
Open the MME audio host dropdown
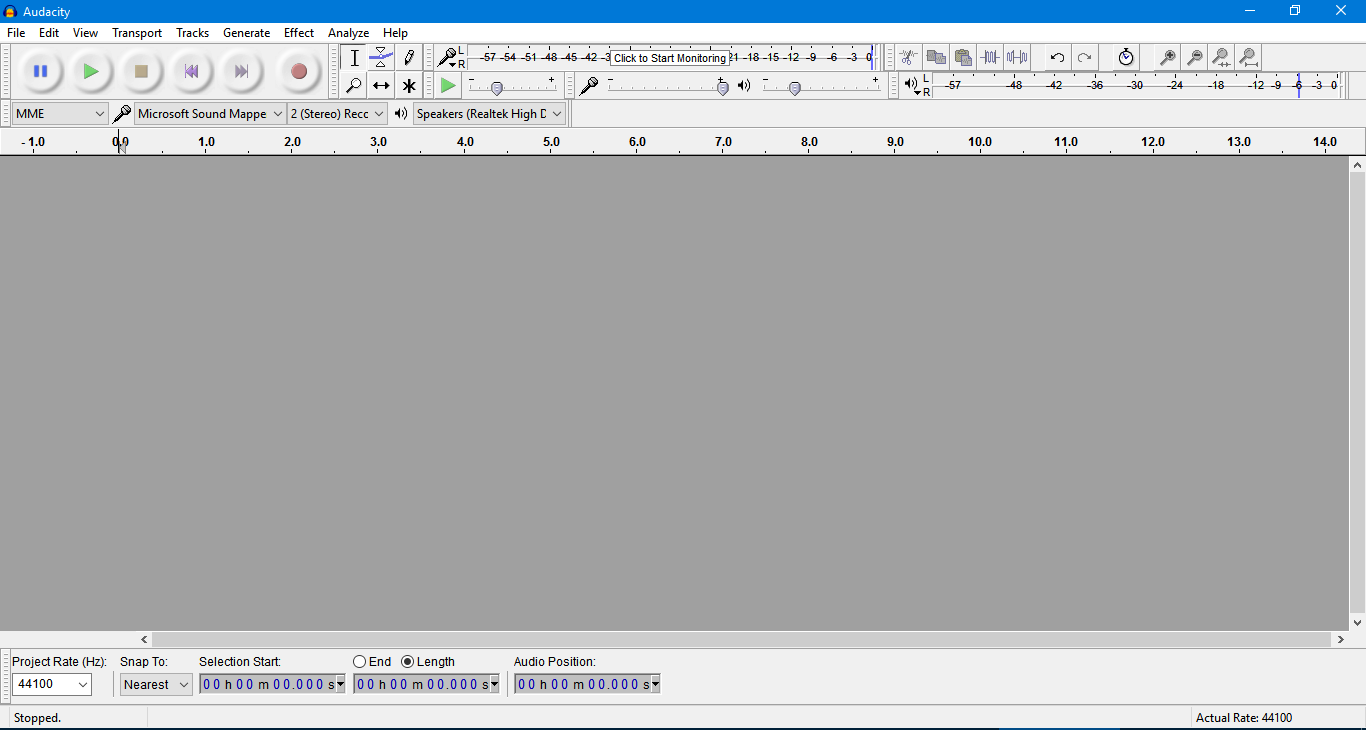tap(60, 114)
